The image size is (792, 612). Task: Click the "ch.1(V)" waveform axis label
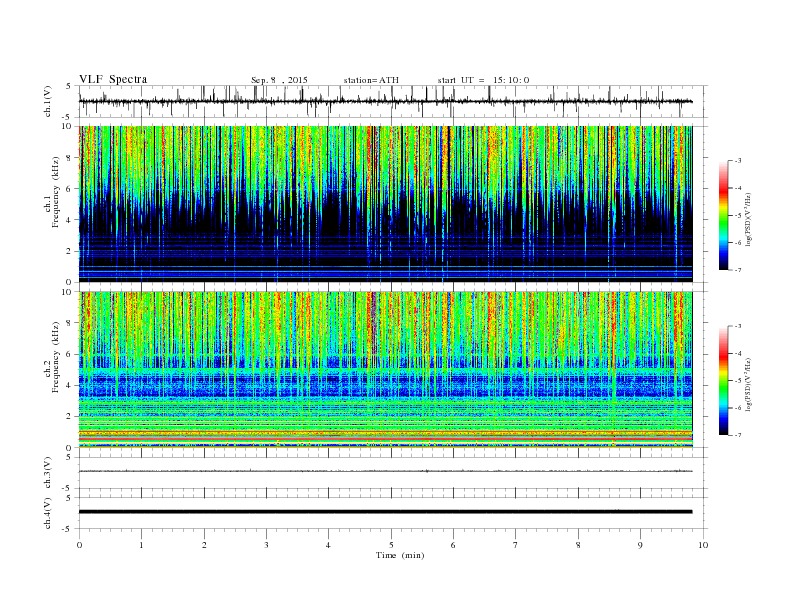(x=48, y=101)
